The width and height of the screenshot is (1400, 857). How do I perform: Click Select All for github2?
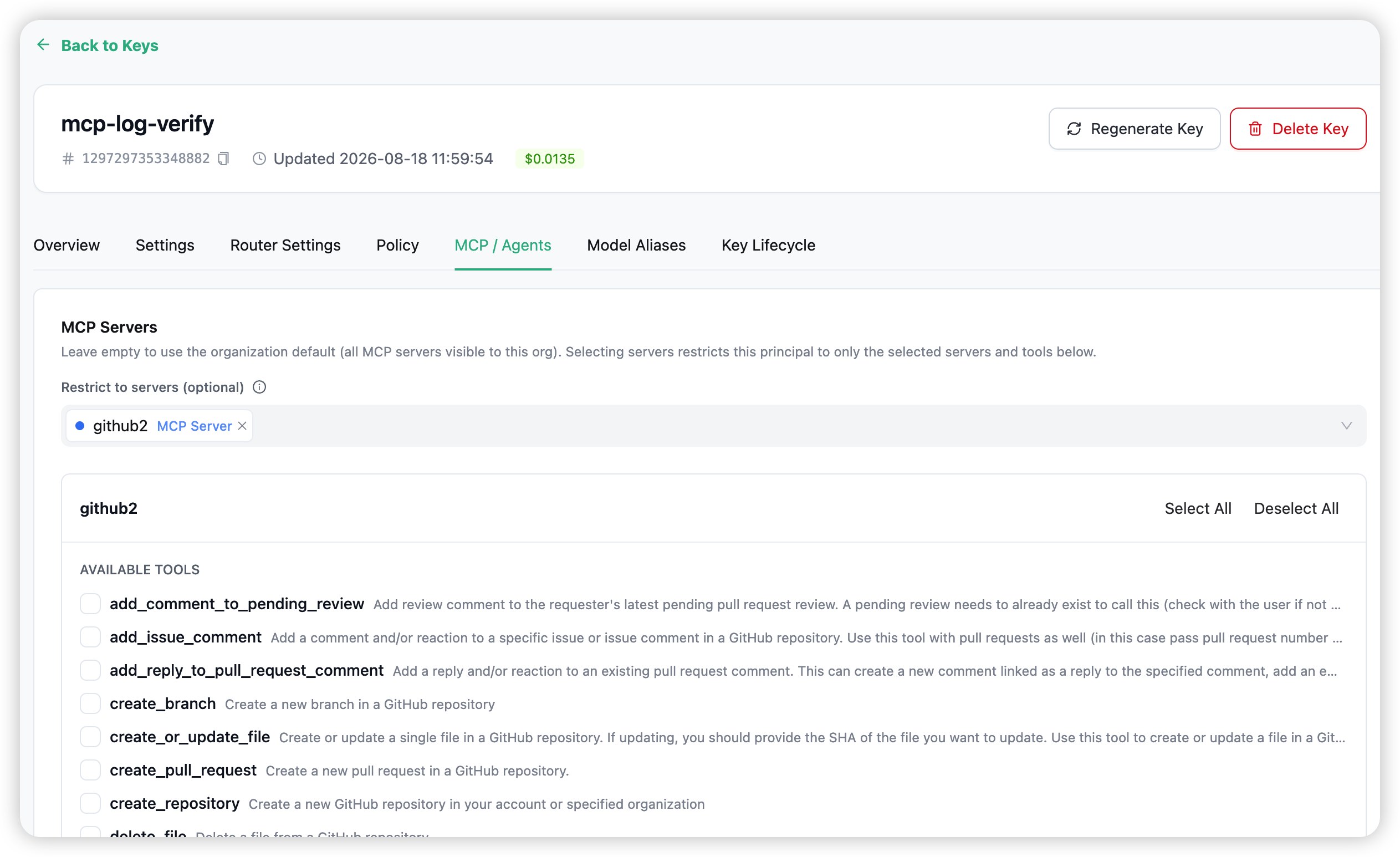pos(1198,508)
